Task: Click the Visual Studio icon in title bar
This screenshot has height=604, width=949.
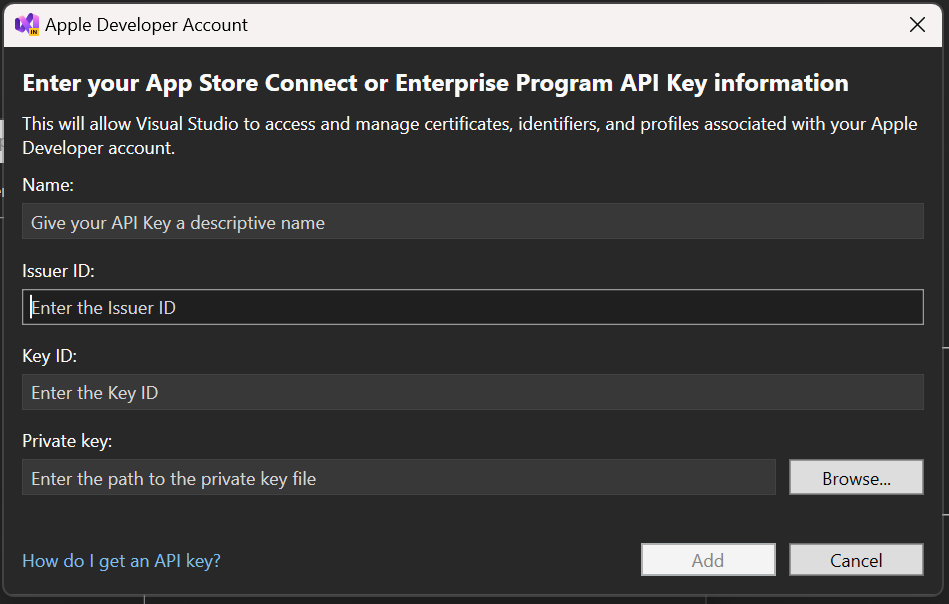Action: pos(27,25)
